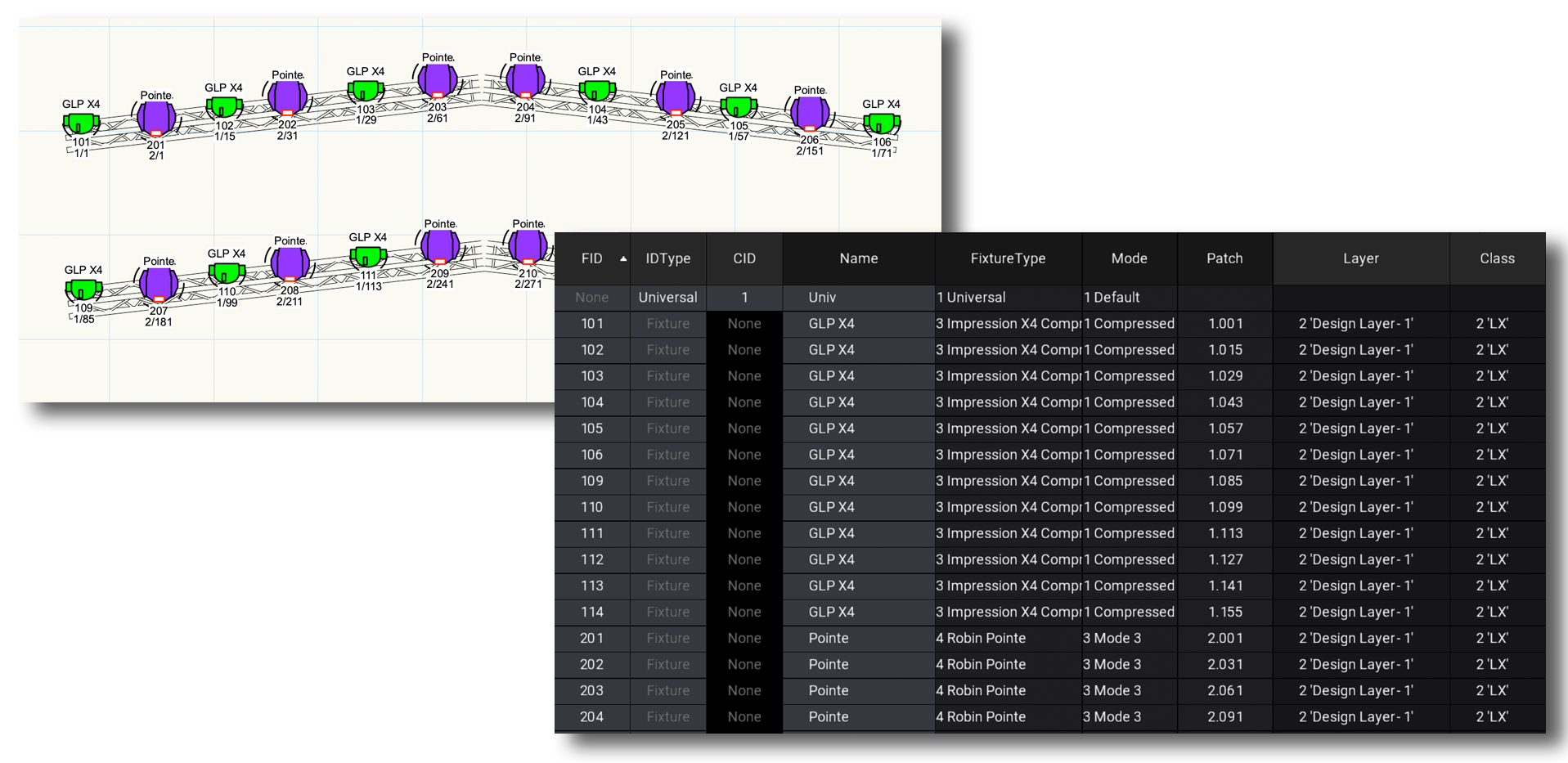Select the Name cell in row 203
Viewport: 1568px width, 763px height.
859,690
